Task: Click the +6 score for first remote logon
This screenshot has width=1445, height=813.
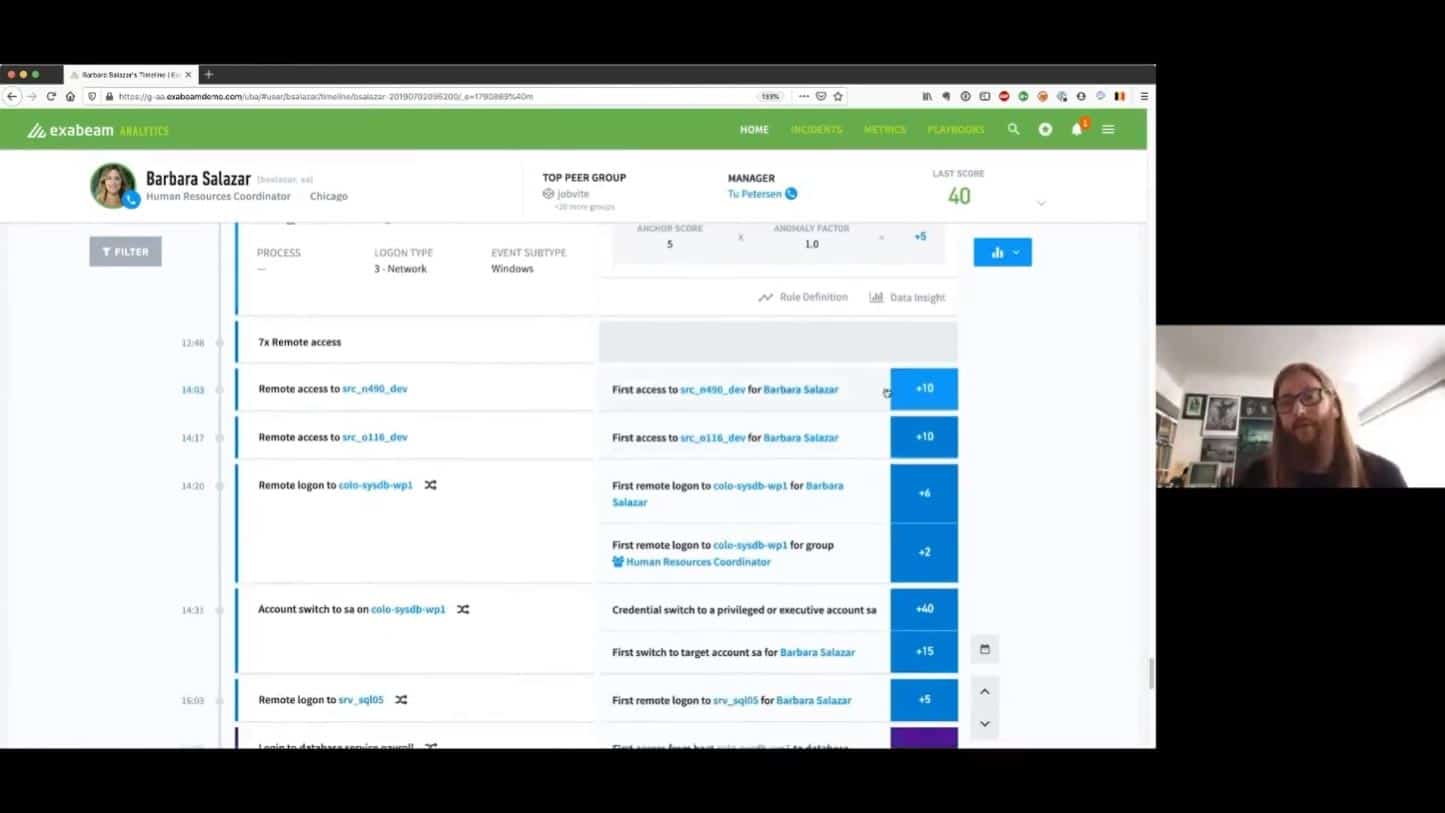Action: point(924,493)
